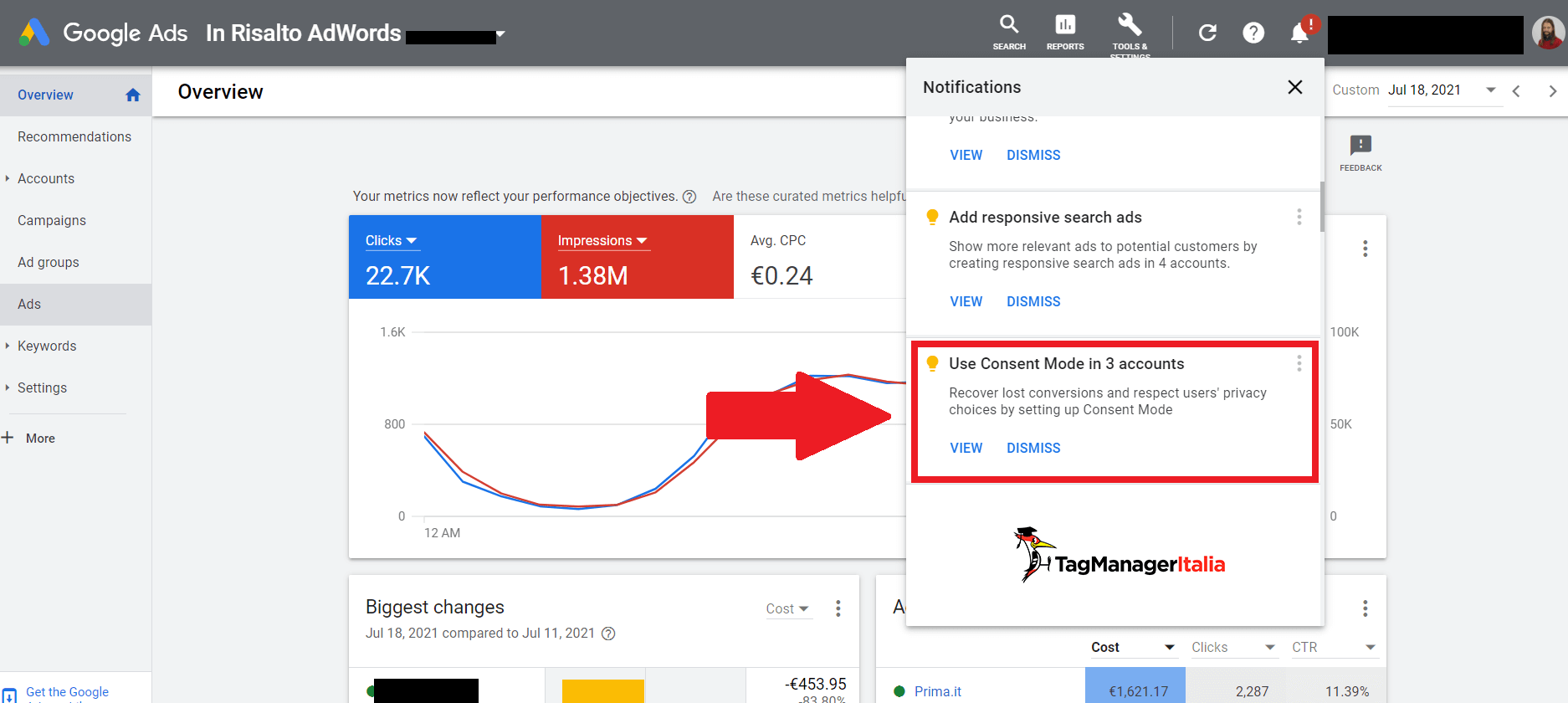Click the plus icon next to More

(x=8, y=438)
